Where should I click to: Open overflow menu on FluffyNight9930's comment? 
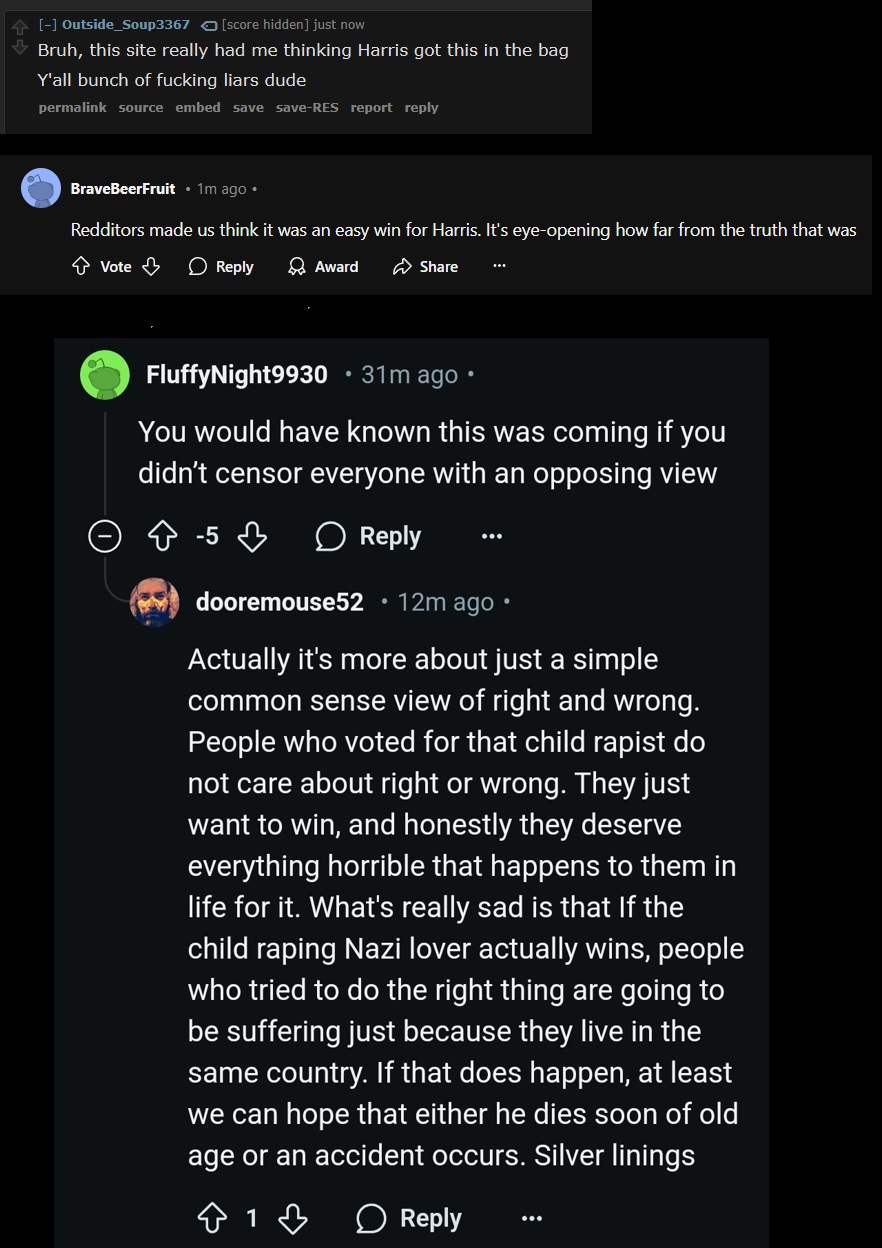pyautogui.click(x=491, y=537)
